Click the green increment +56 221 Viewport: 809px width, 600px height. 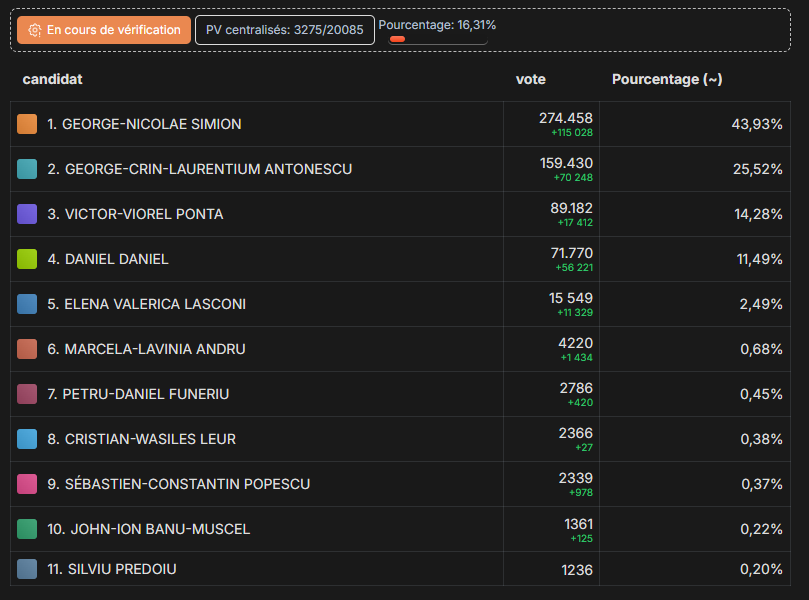[x=574, y=267]
